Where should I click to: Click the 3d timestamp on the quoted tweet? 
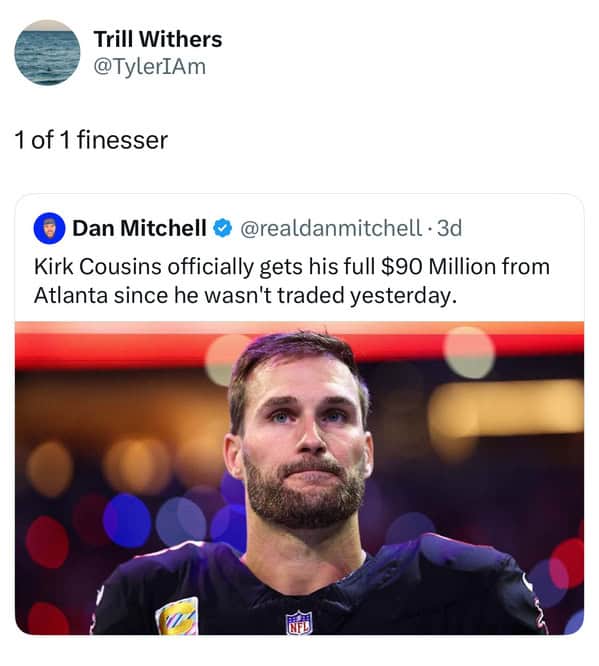449,228
